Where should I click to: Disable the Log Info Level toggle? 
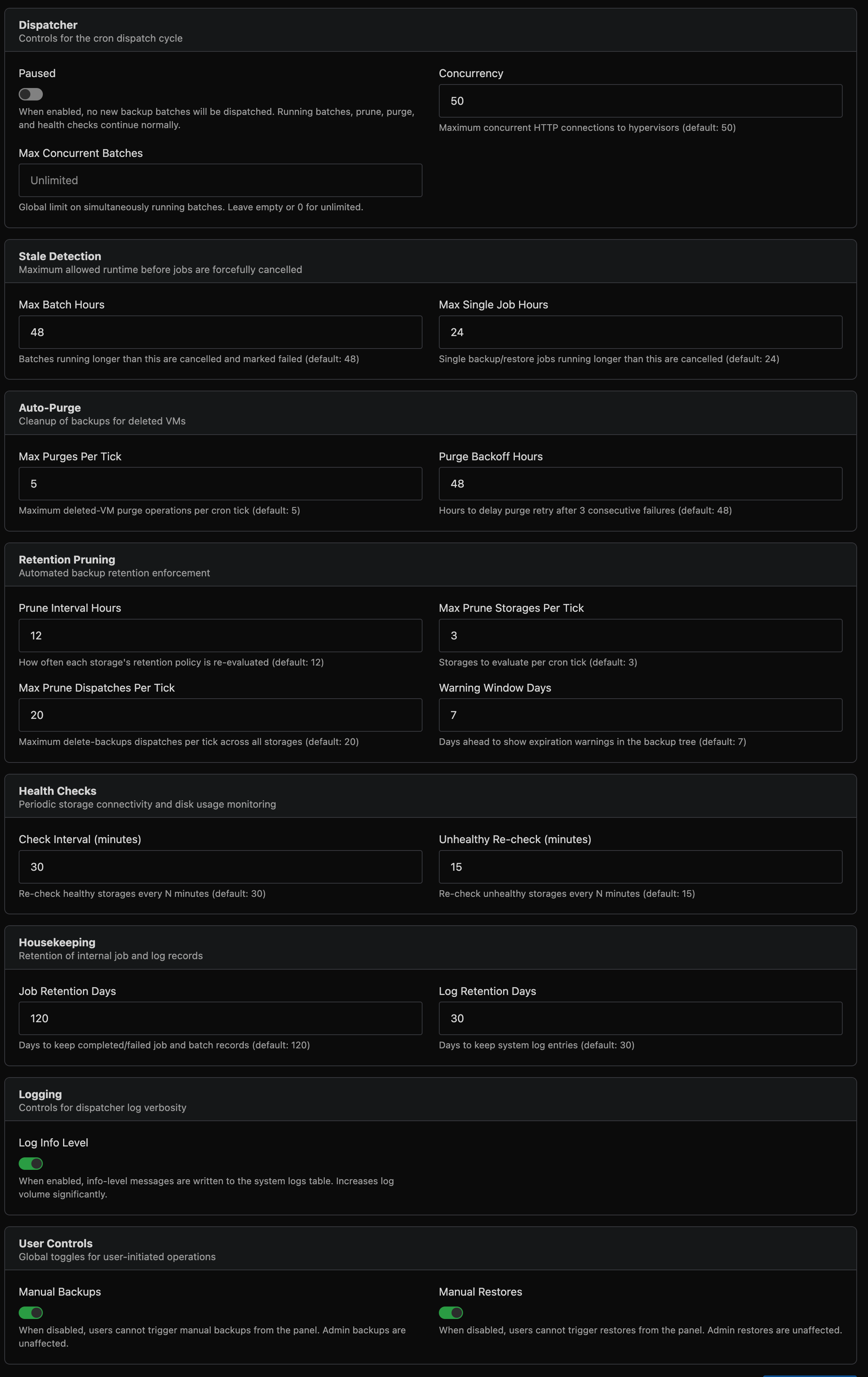[x=31, y=1164]
